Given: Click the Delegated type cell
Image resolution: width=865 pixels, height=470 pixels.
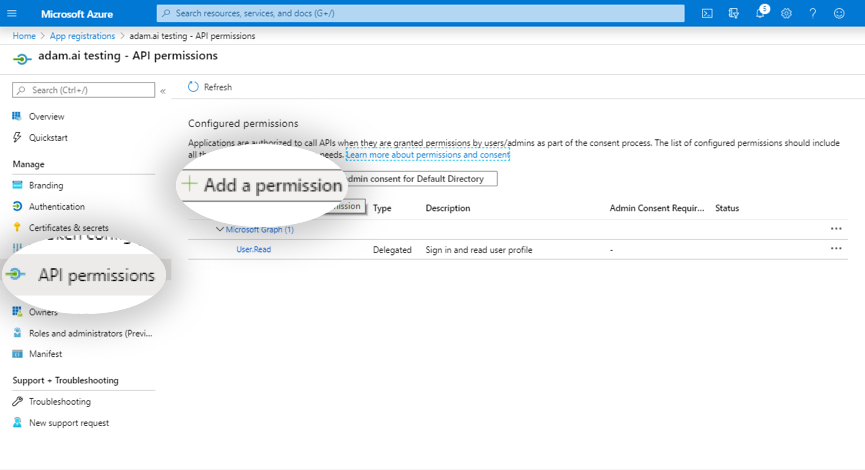Looking at the screenshot, I should [392, 250].
